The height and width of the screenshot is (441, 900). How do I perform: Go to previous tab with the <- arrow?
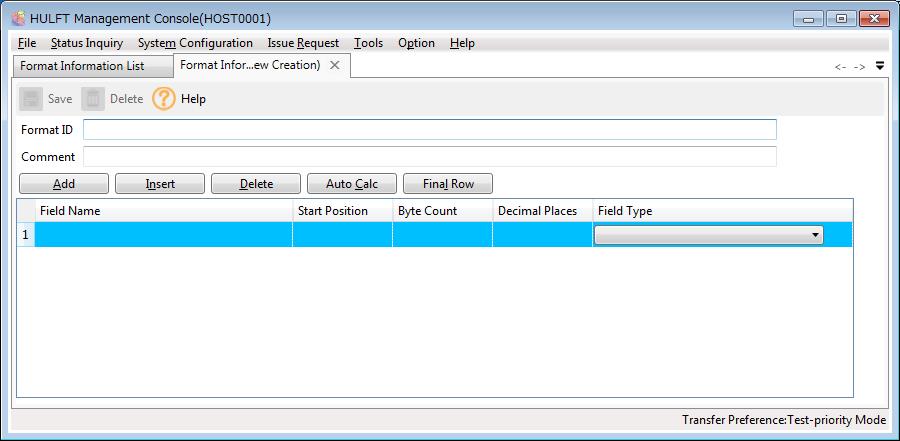pos(840,67)
